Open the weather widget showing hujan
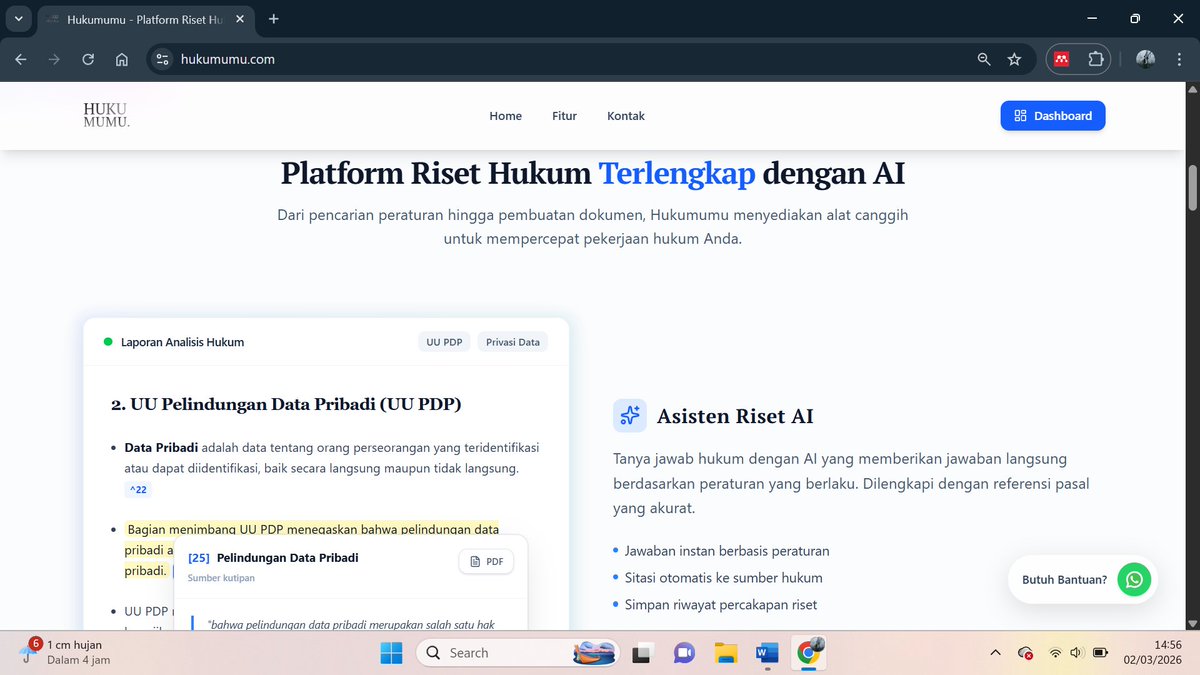1200x675 pixels. [66, 652]
